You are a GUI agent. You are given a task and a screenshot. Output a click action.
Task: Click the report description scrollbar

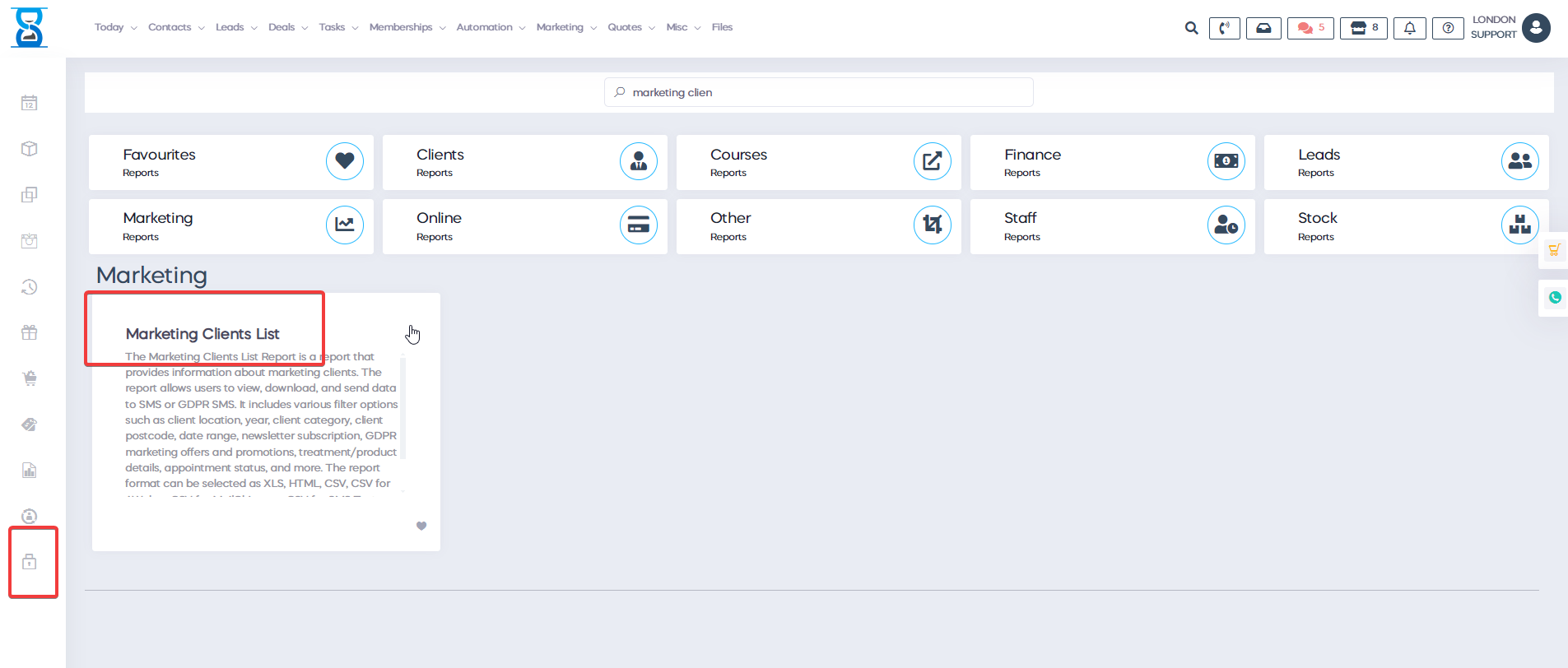pos(403,407)
